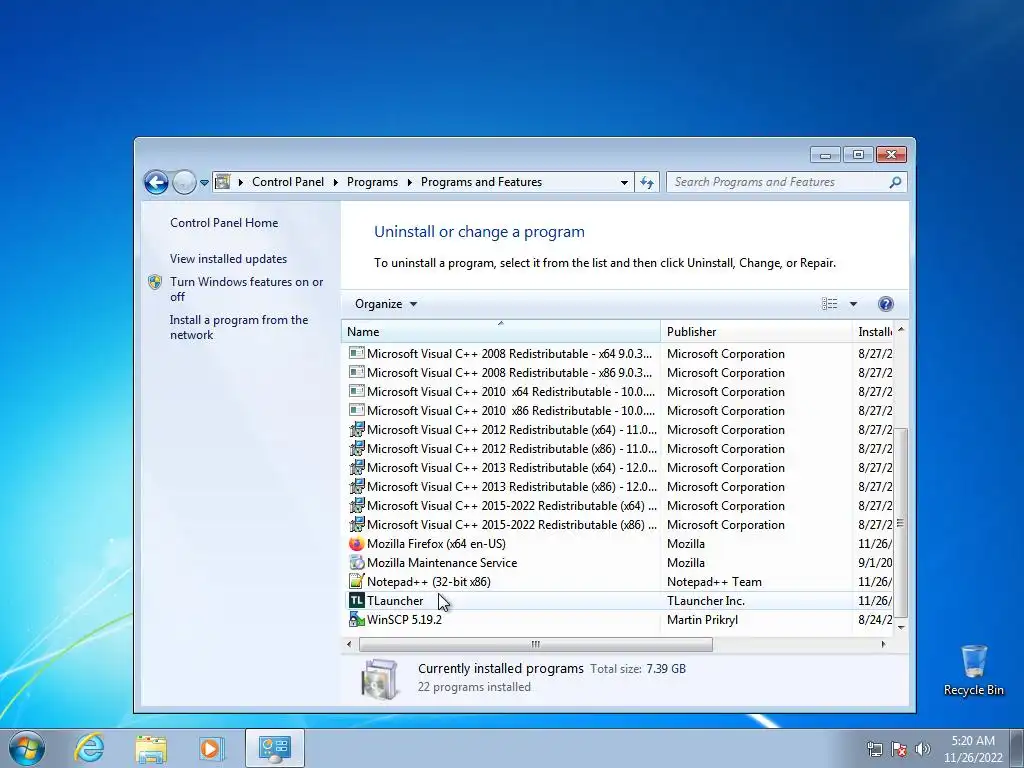This screenshot has height=768, width=1024.
Task: Click vertical scrollbar down arrow
Action: pos(901,627)
